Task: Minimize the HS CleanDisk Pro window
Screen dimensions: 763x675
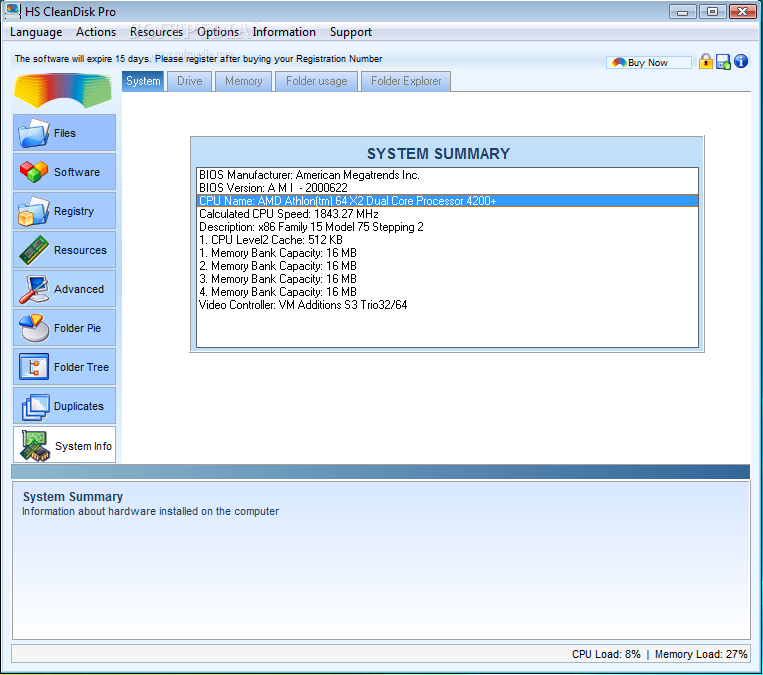Action: click(x=683, y=11)
